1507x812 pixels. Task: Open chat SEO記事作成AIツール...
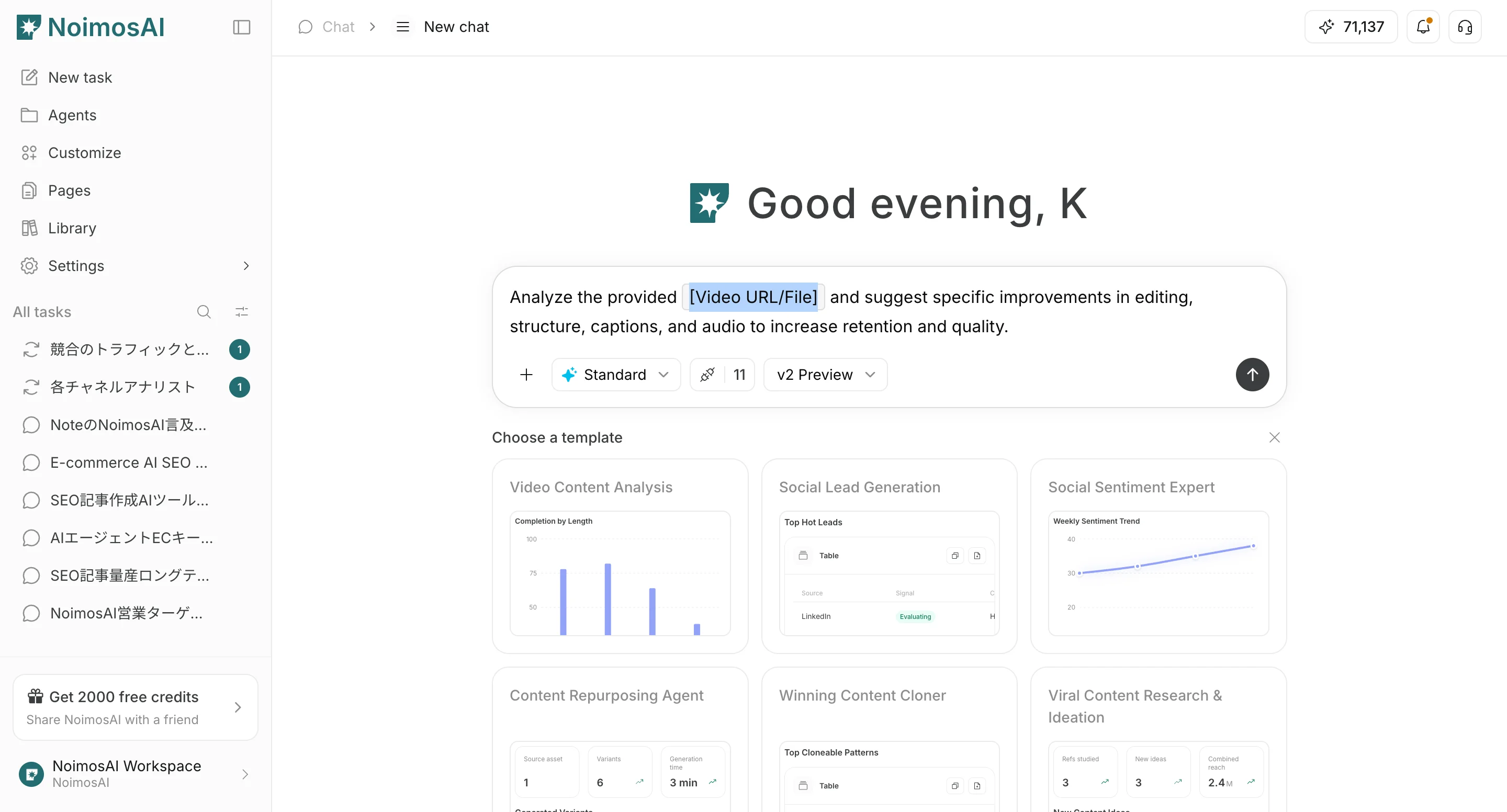click(136, 500)
